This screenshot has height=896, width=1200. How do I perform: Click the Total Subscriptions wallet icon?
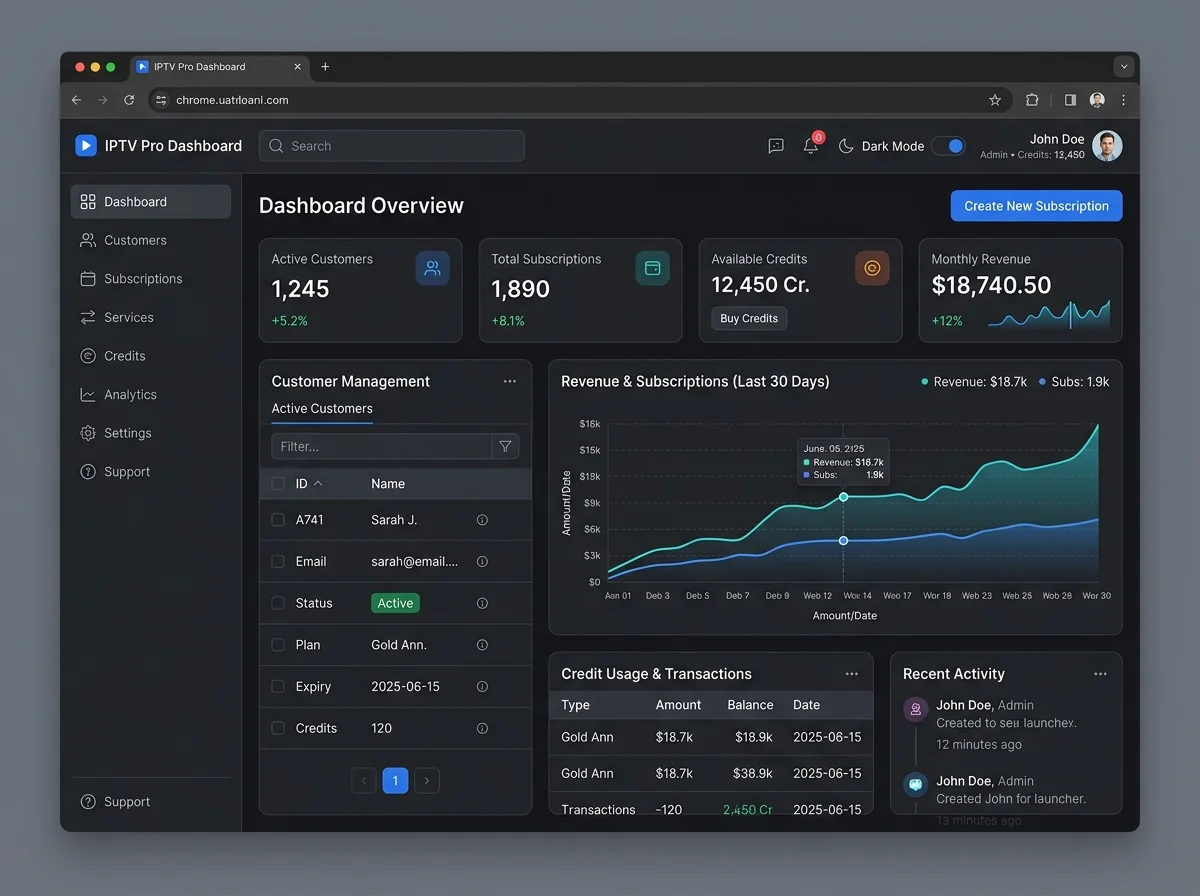coord(653,268)
